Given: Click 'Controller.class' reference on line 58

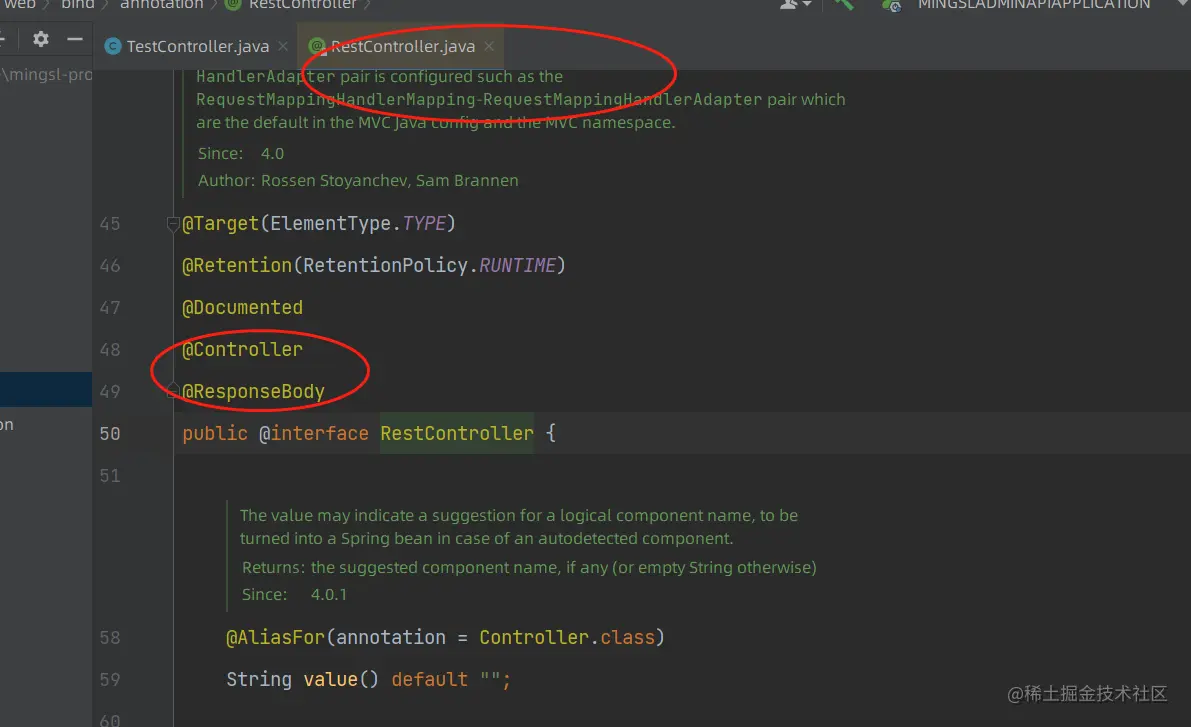Looking at the screenshot, I should [x=567, y=637].
